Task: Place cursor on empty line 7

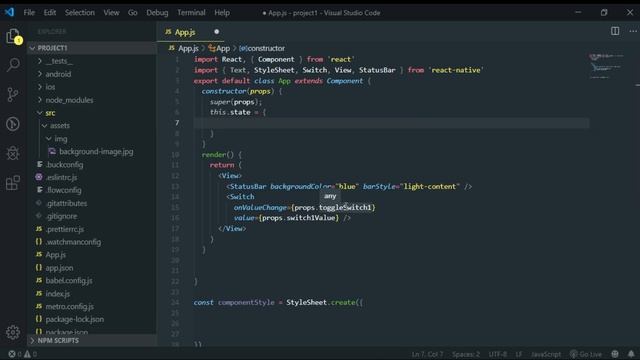Action: coord(391,123)
